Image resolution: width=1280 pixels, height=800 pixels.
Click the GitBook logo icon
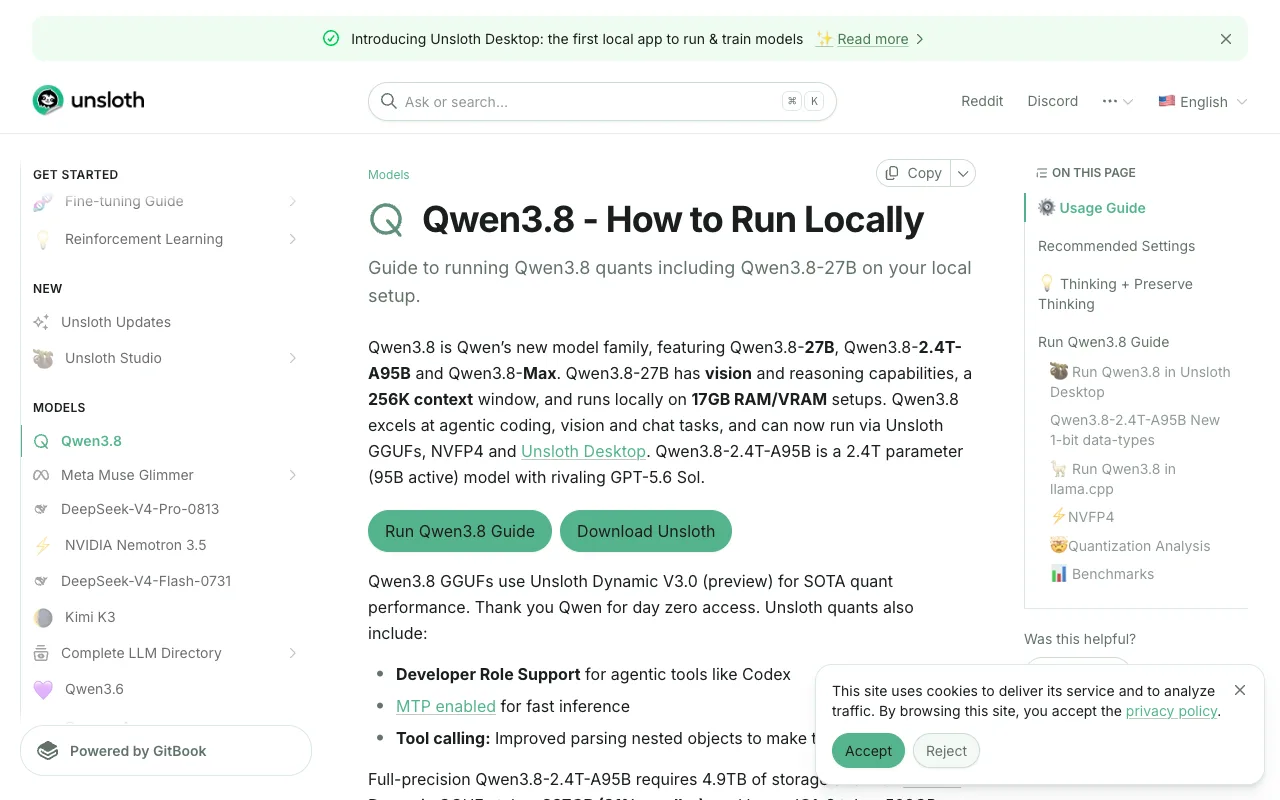pyautogui.click(x=47, y=751)
